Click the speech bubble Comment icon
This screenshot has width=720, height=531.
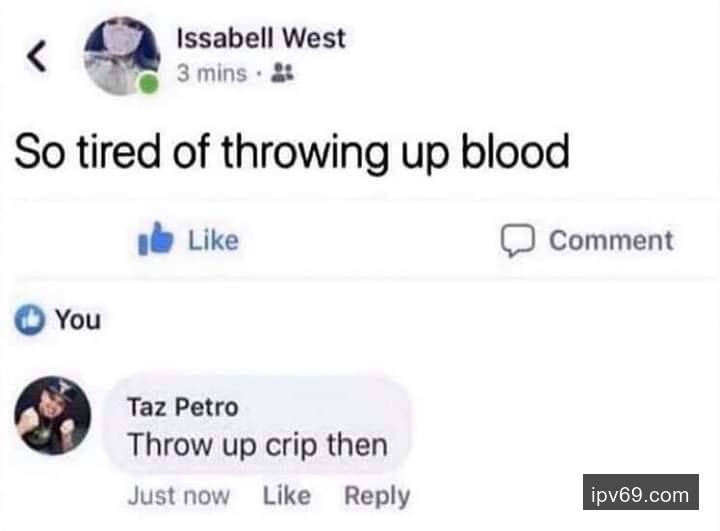pos(518,240)
